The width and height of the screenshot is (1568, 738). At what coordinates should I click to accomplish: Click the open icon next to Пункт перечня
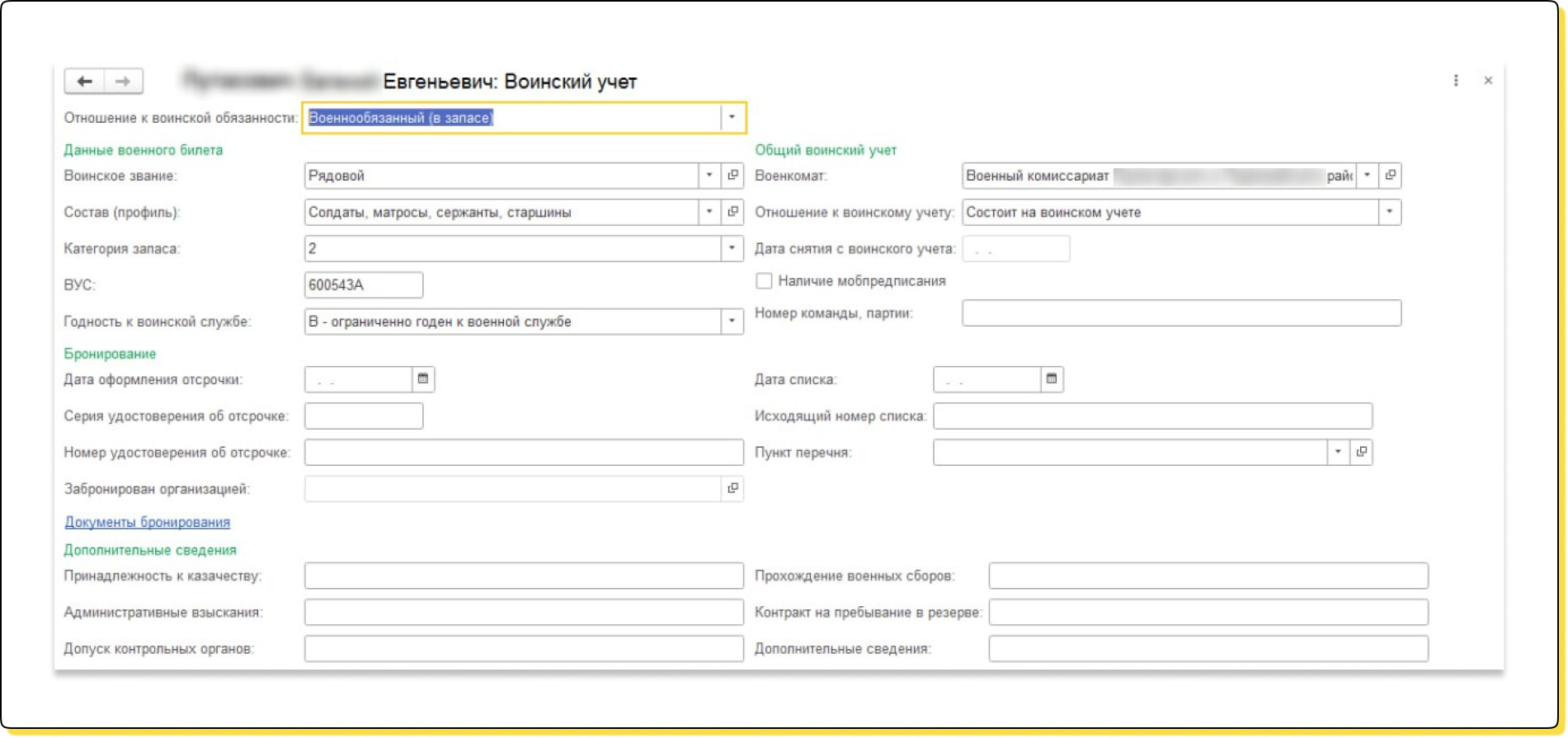click(1361, 452)
